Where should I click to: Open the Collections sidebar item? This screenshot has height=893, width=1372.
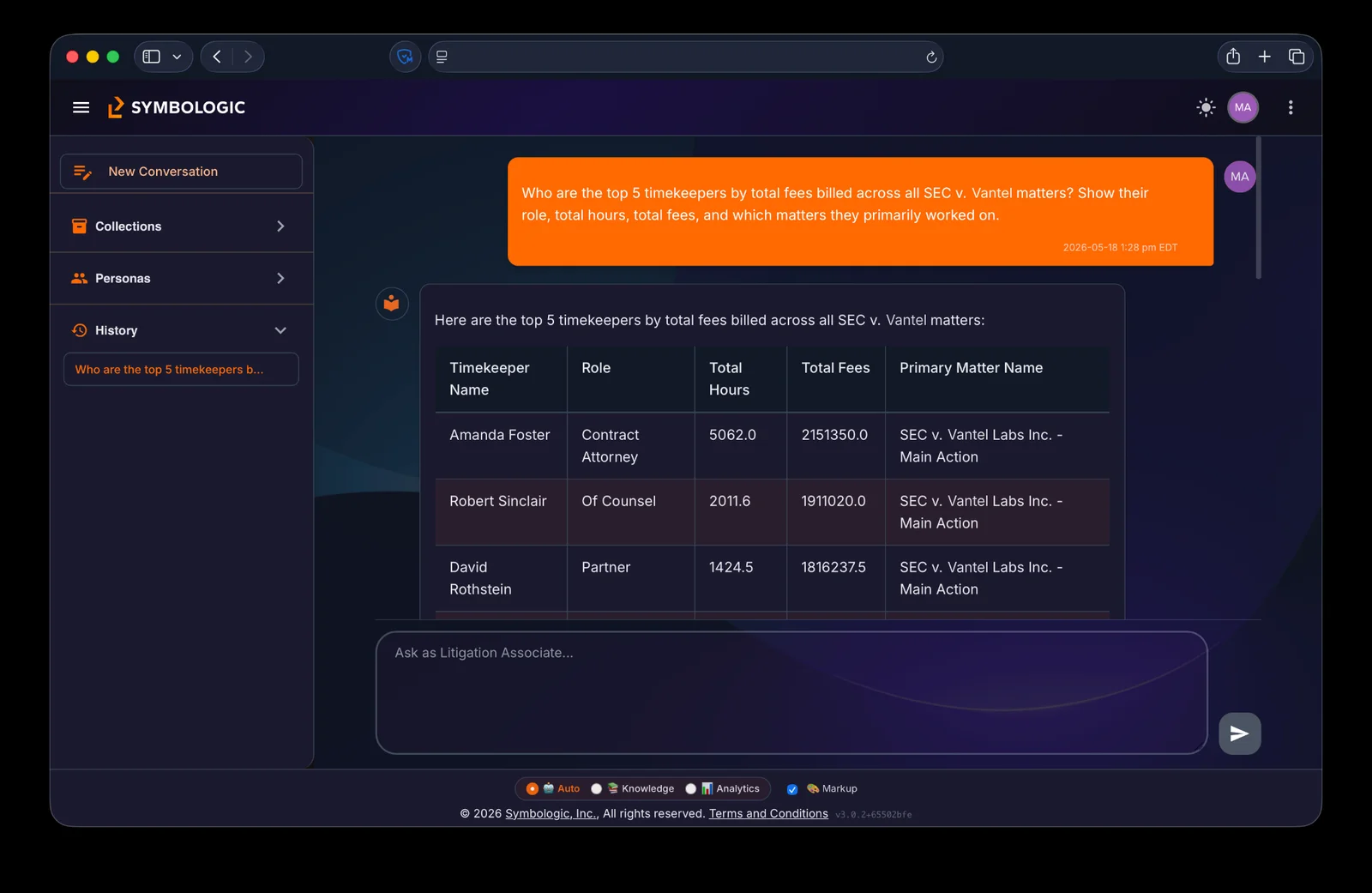click(x=182, y=226)
